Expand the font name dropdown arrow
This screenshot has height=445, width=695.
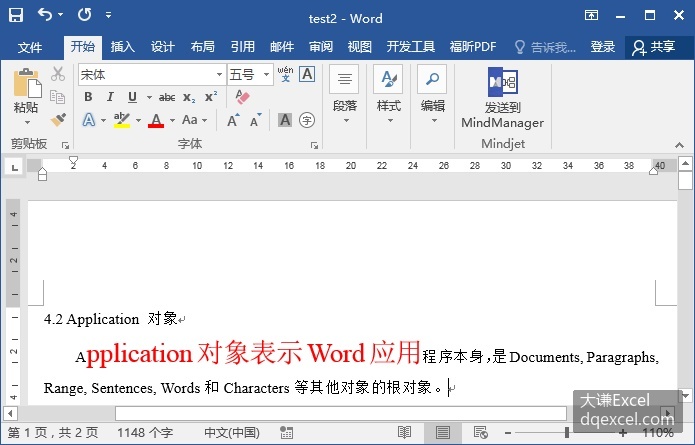[219, 74]
